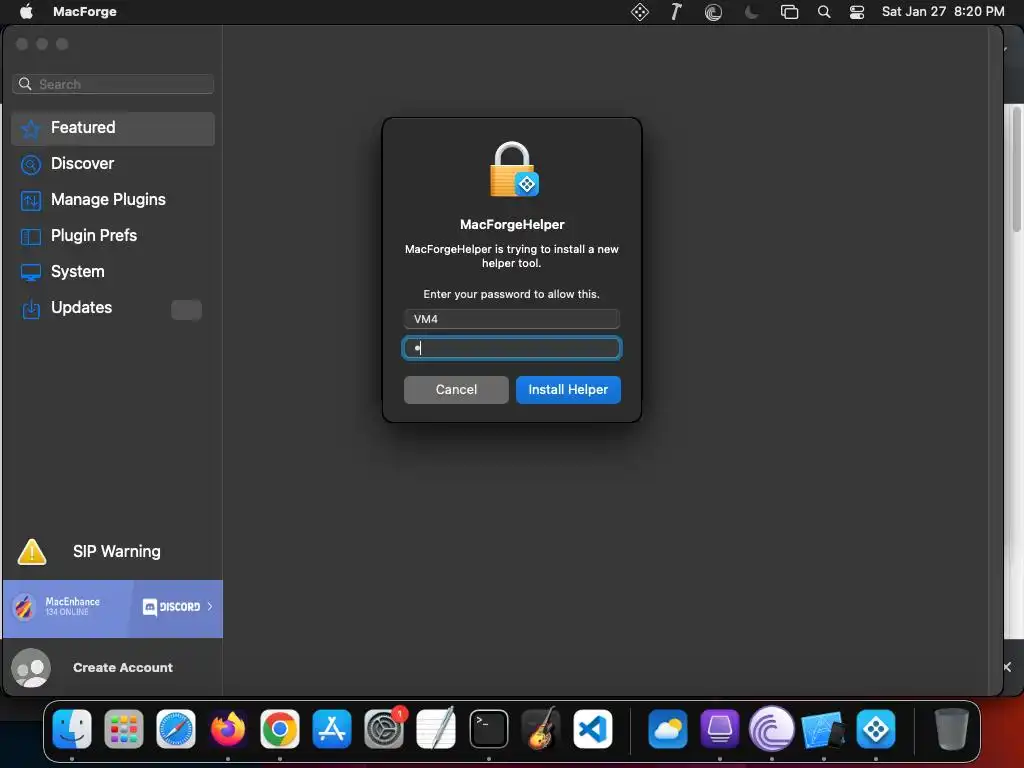This screenshot has width=1024, height=768.
Task: Cancel the MacForgeHelper dialog
Action: (456, 390)
